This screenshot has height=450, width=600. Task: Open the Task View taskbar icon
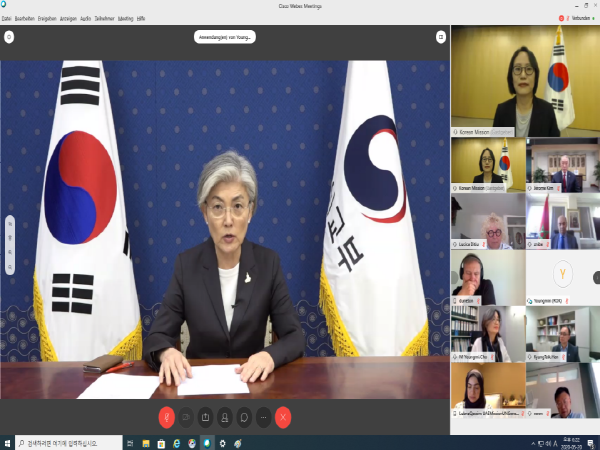pyautogui.click(x=133, y=442)
